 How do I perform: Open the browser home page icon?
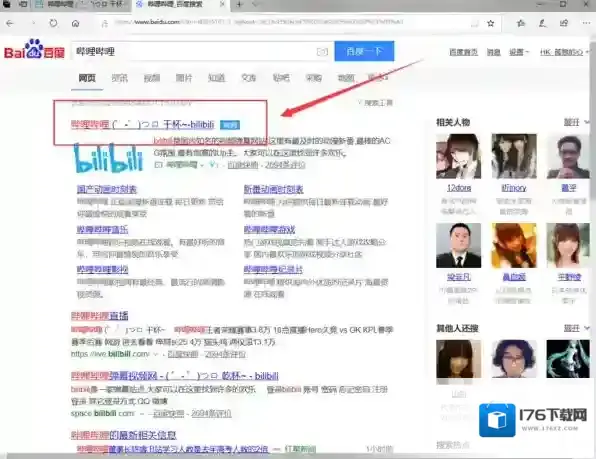coord(75,23)
